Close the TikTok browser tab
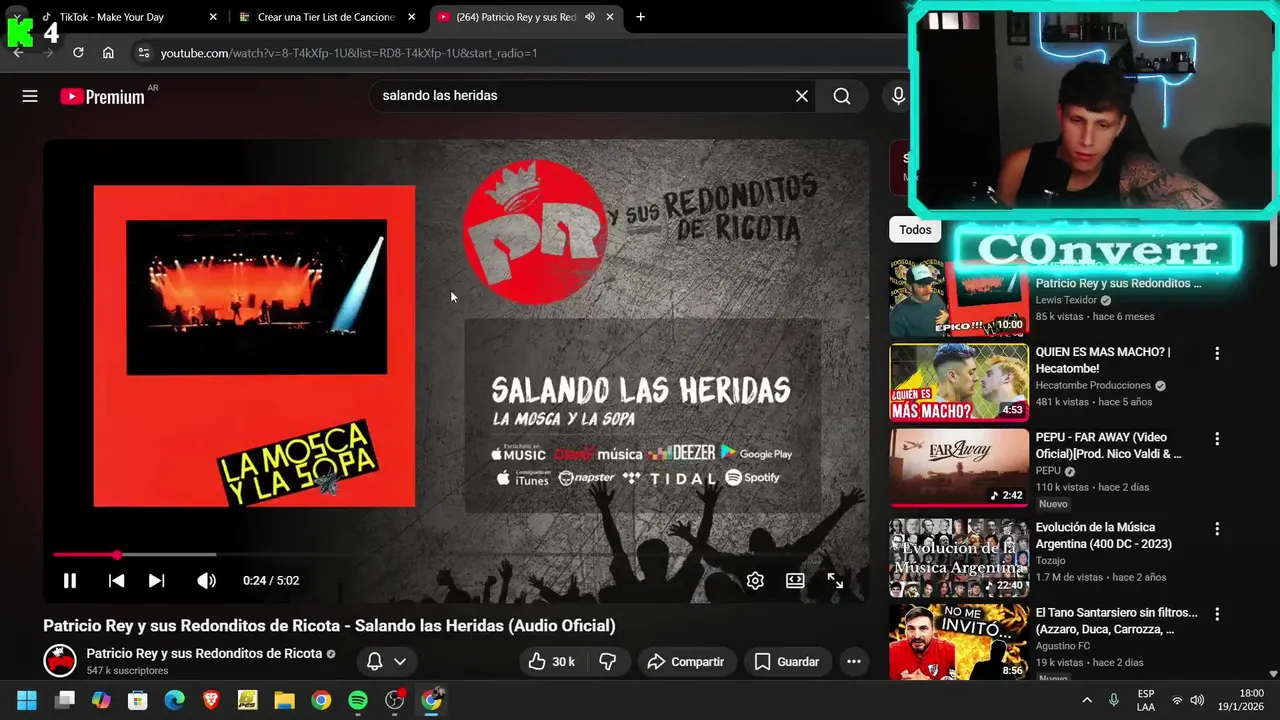The height and width of the screenshot is (720, 1280). (x=213, y=17)
